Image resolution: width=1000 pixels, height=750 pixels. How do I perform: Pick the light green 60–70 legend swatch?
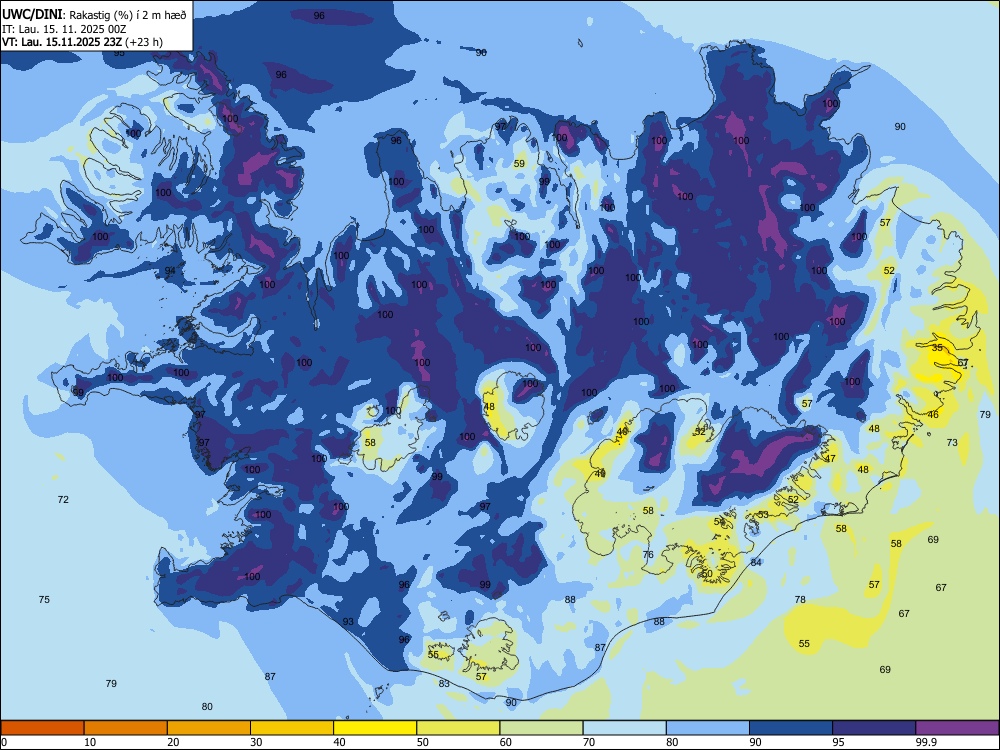pyautogui.click(x=541, y=728)
